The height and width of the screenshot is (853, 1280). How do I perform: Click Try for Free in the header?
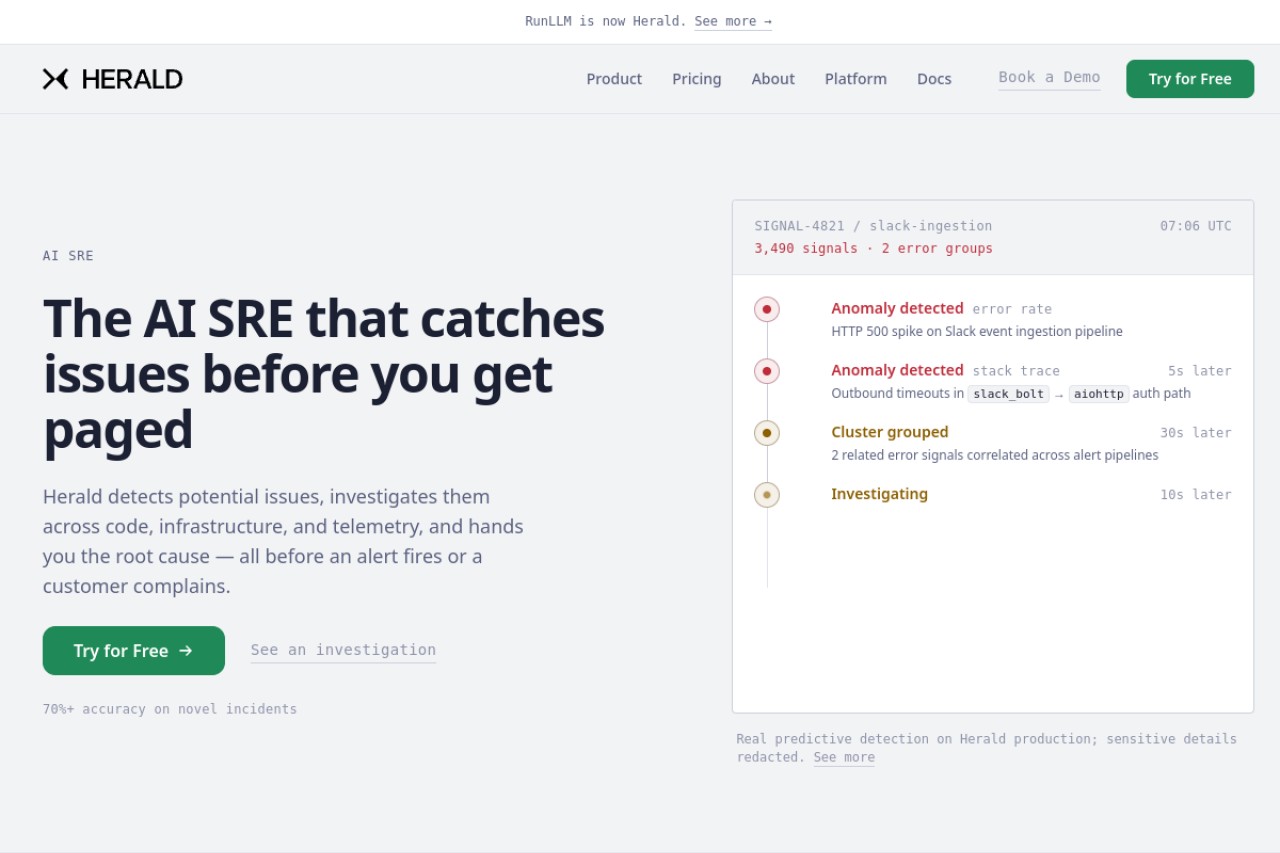point(1190,79)
